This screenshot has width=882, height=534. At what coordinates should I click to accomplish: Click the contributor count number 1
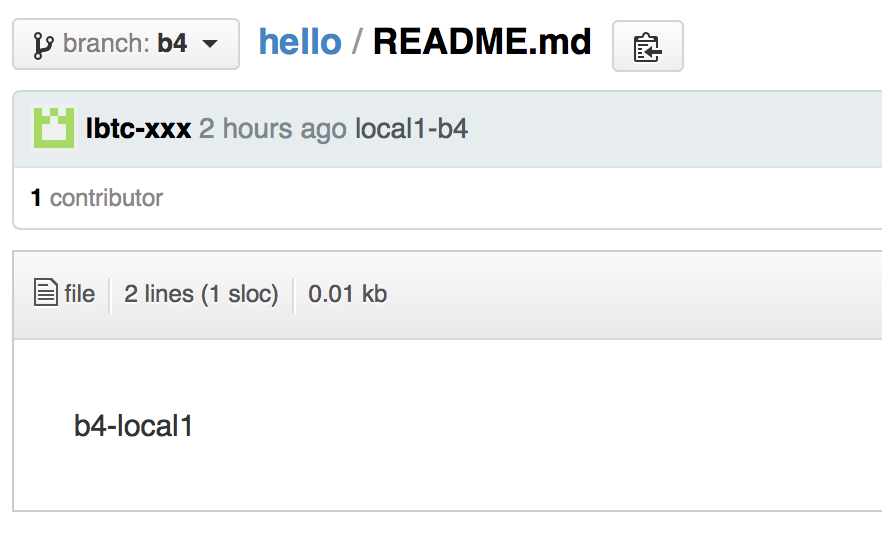(36, 198)
